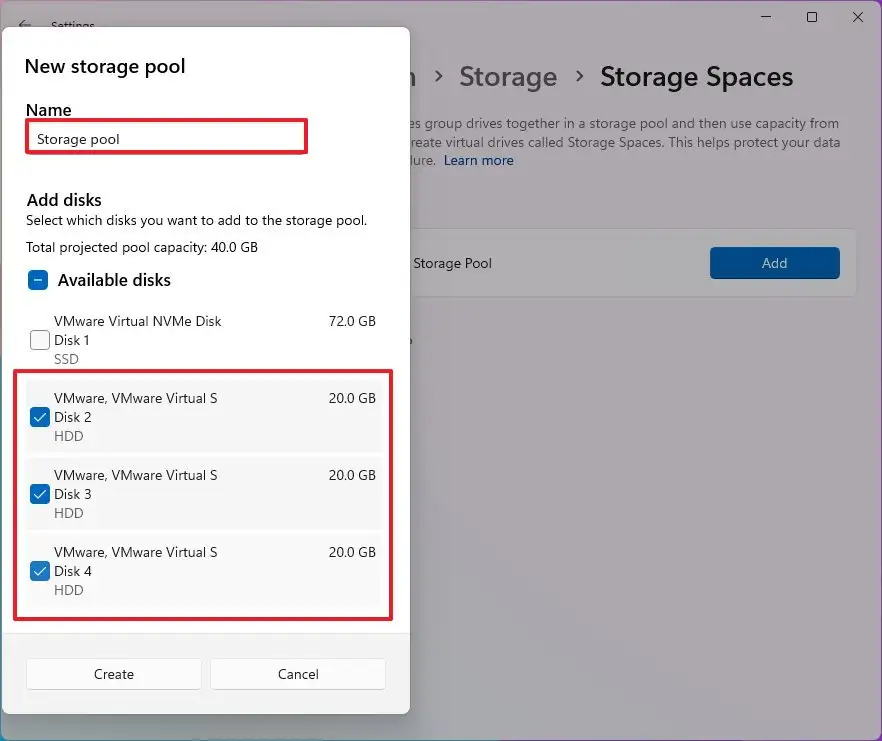Select the Disk 4 HDD row
882x741 pixels.
[200, 570]
